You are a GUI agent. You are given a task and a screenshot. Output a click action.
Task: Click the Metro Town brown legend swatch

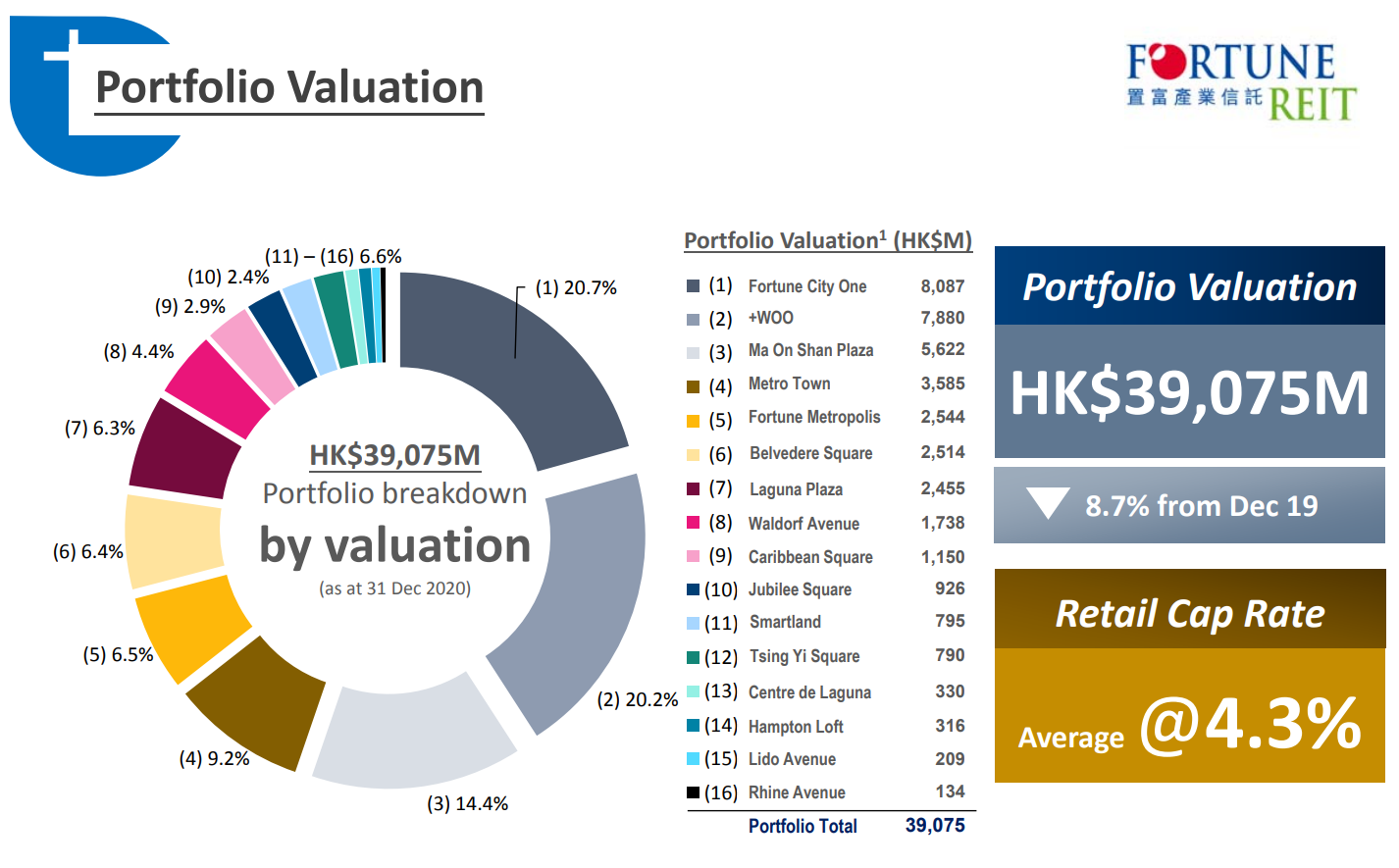[x=693, y=386]
